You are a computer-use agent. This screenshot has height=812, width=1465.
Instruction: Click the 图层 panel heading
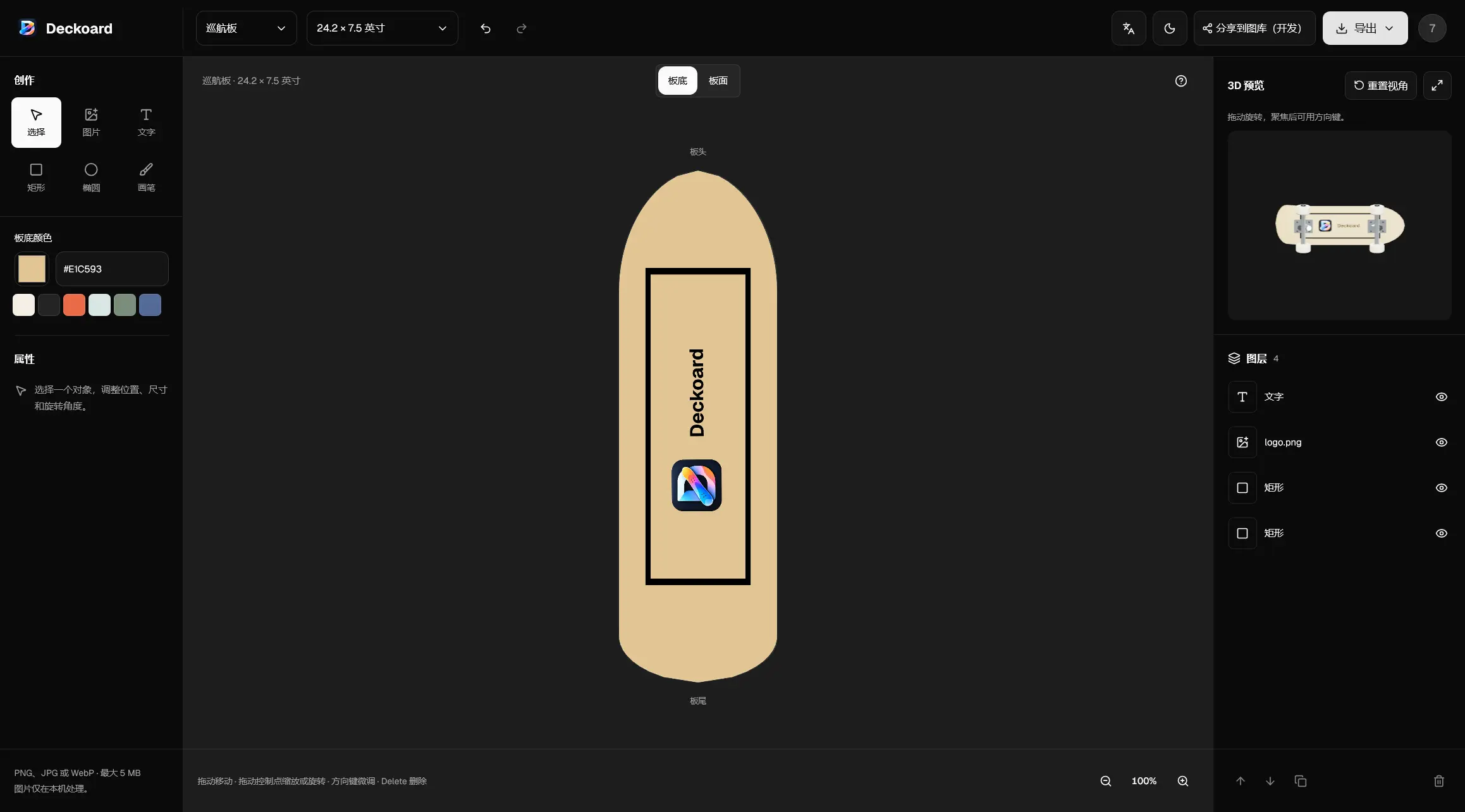(1256, 358)
